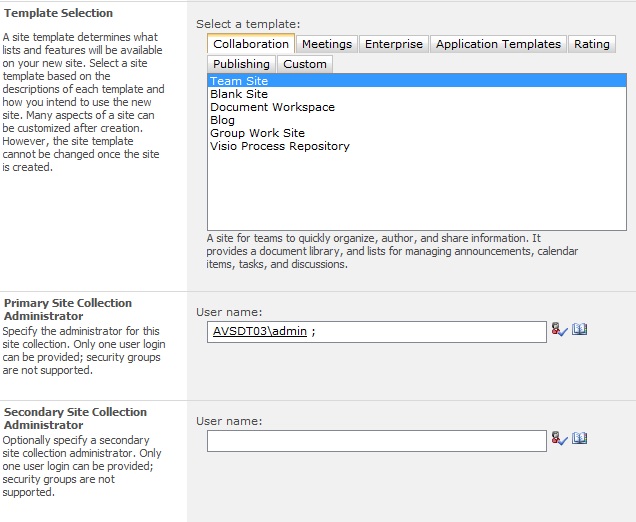The height and width of the screenshot is (522, 636).
Task: Select the Enterprise template tab
Action: [x=393, y=44]
